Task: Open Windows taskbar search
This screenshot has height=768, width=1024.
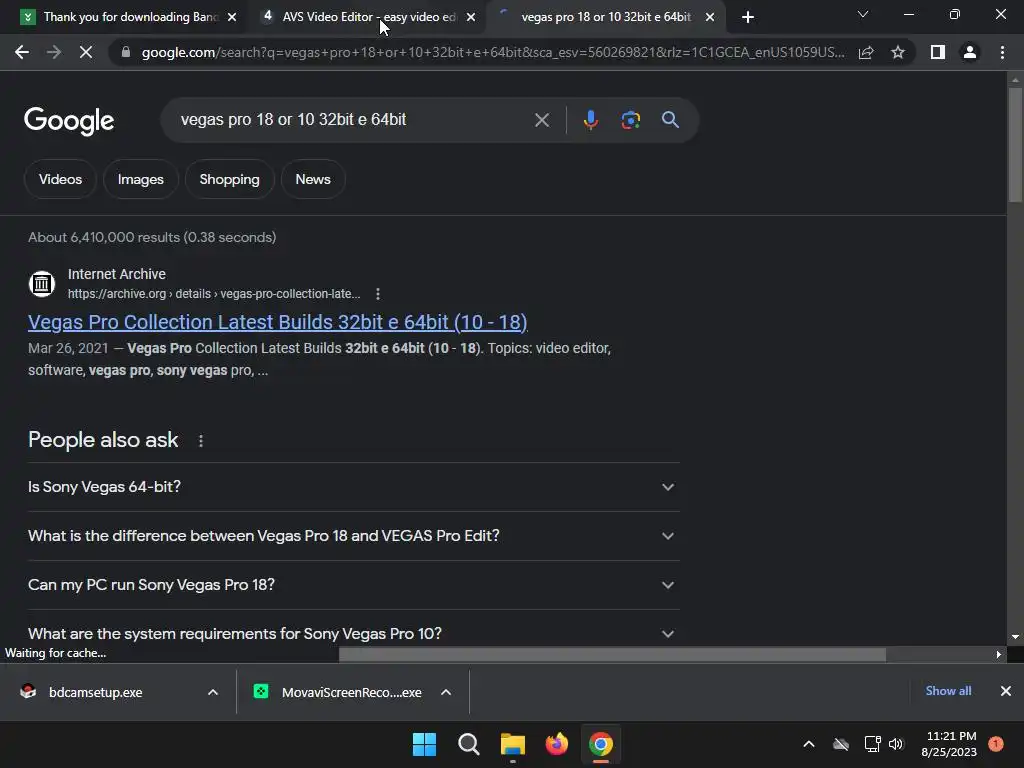Action: [468, 744]
